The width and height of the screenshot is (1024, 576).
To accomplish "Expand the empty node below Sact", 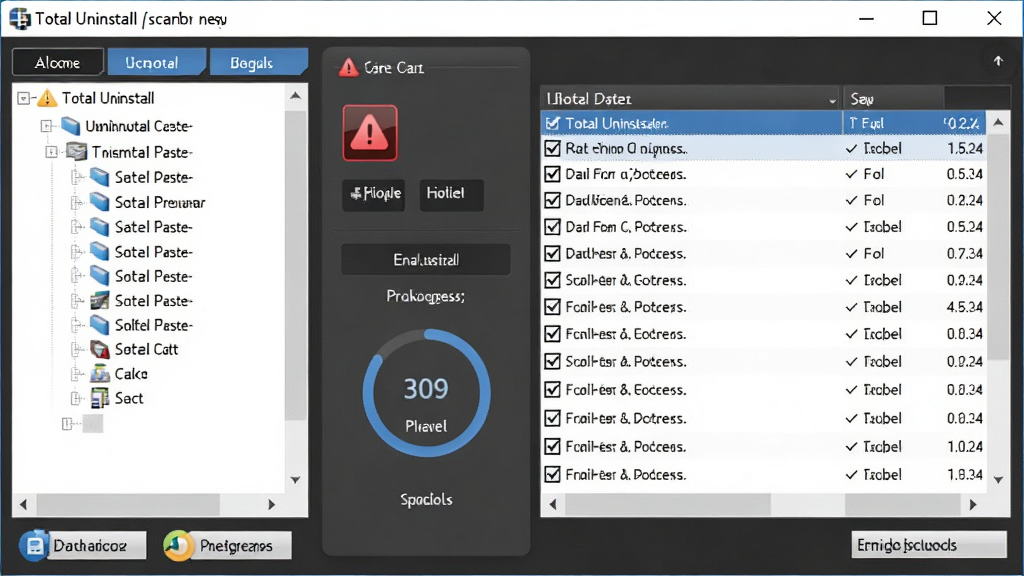I will pyautogui.click(x=67, y=424).
